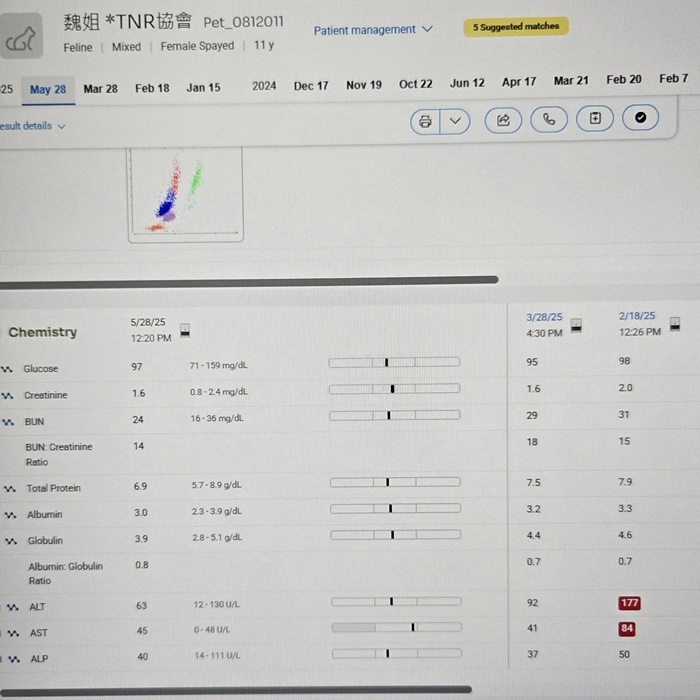Open the Creatinine trend graph icon
Image resolution: width=700 pixels, height=700 pixels.
tap(9, 396)
